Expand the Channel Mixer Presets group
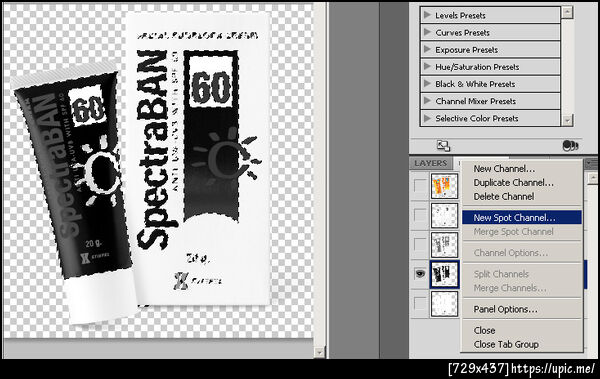Viewport: 600px width, 379px height. pyautogui.click(x=427, y=101)
